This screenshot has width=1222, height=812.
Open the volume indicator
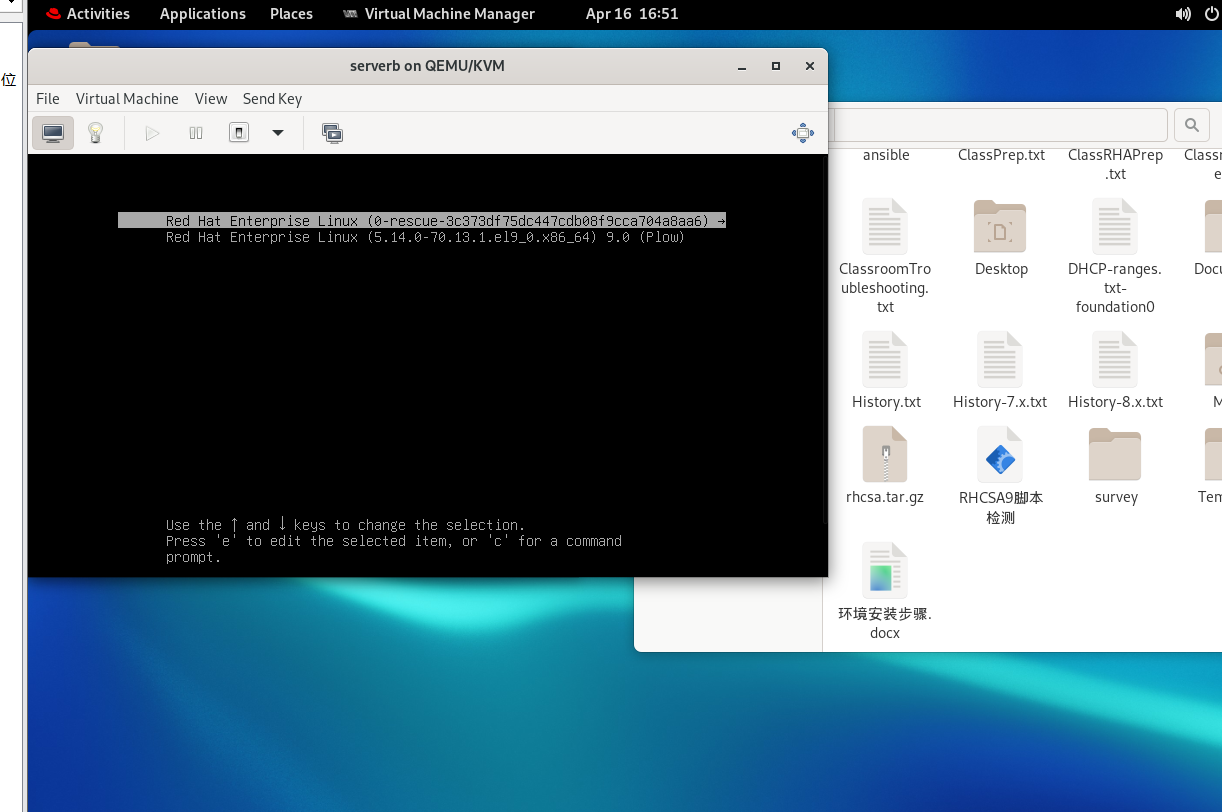click(1183, 14)
